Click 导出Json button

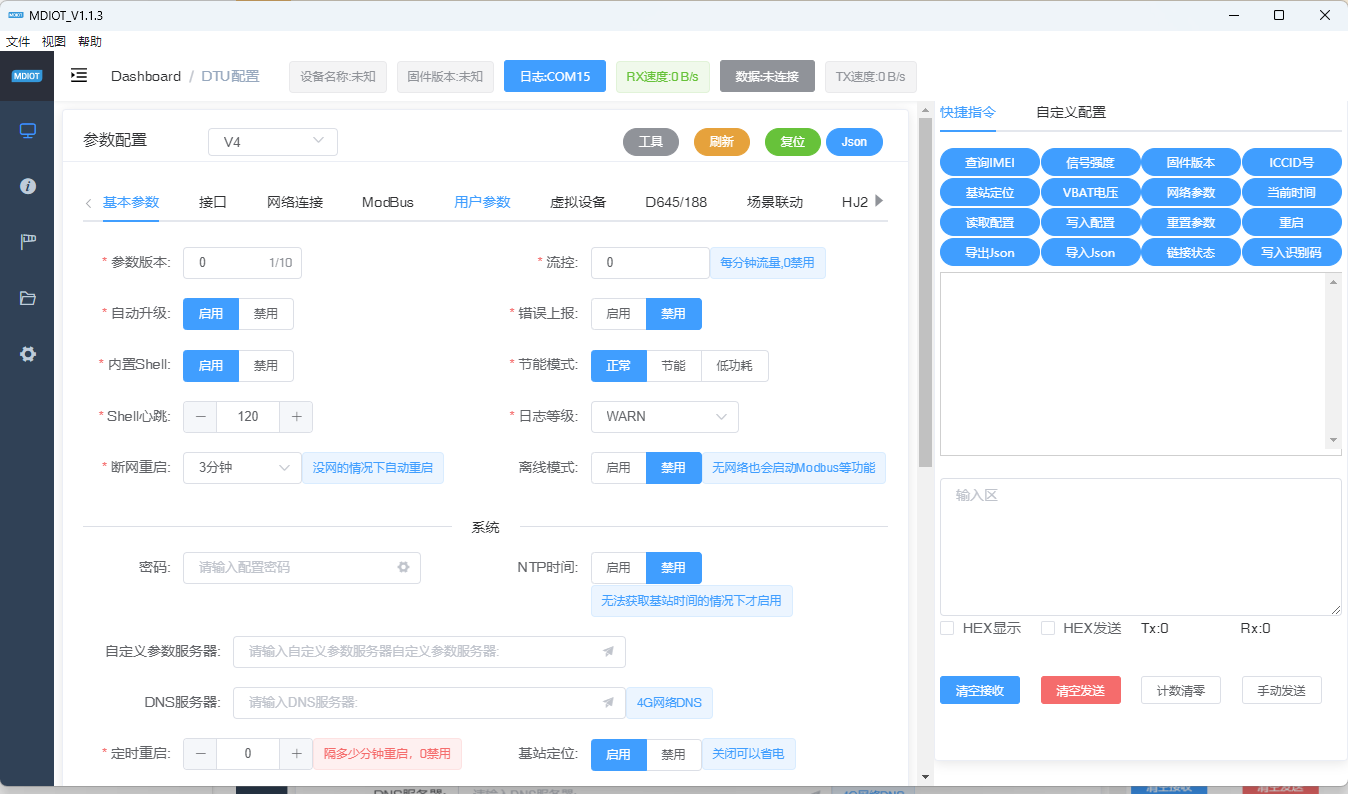click(x=990, y=252)
